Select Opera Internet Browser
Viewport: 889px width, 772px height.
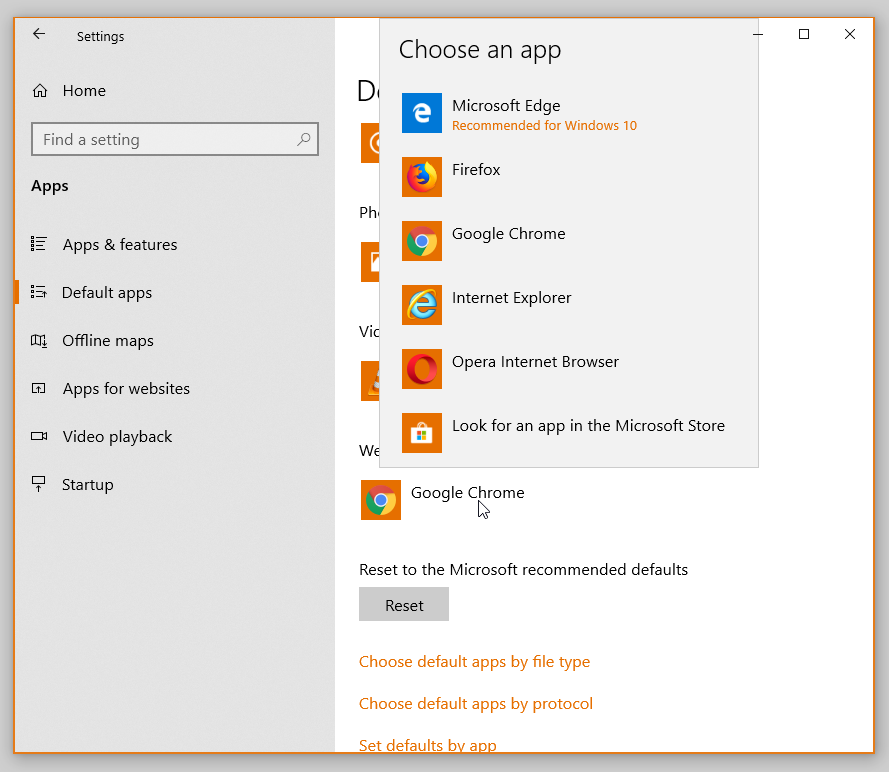(535, 362)
